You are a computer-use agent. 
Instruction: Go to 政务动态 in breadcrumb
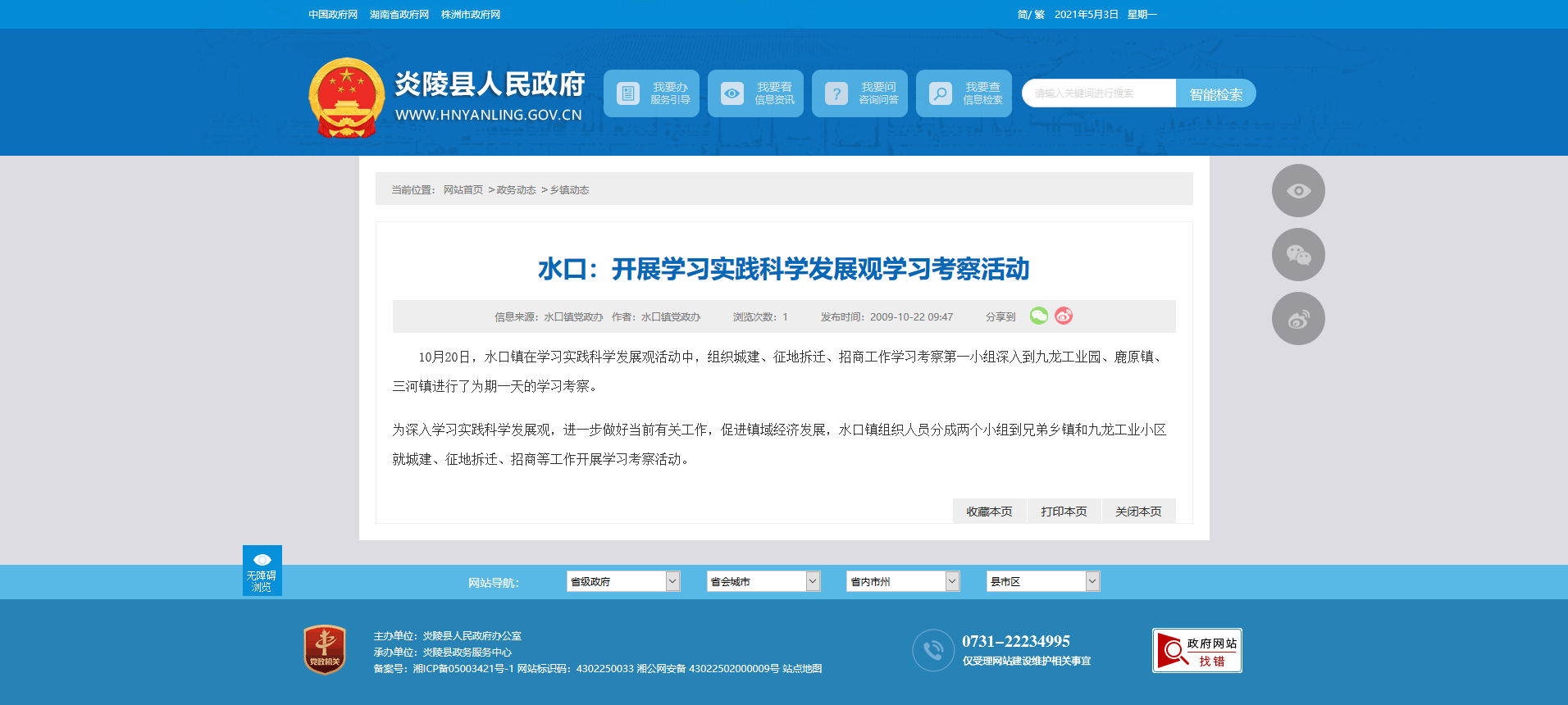(x=516, y=190)
